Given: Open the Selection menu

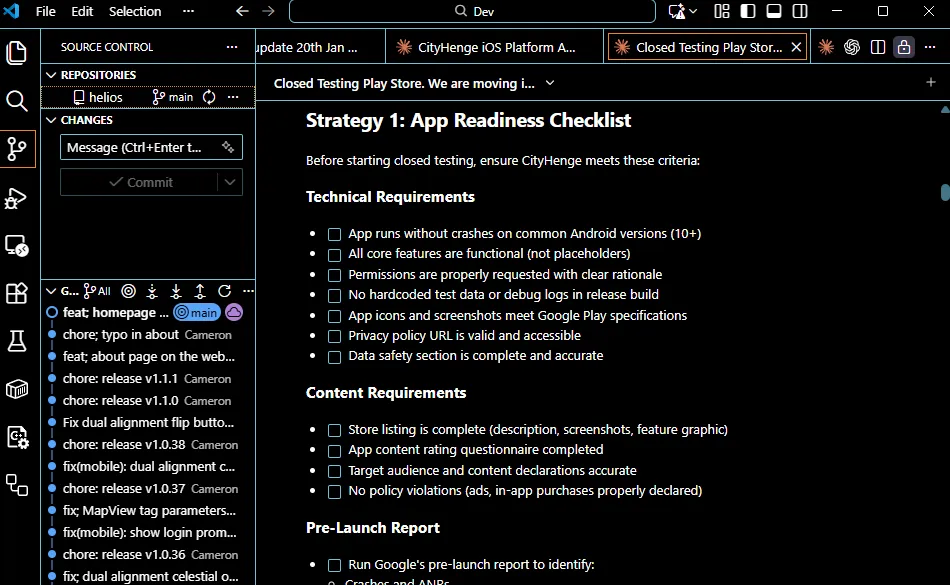Looking at the screenshot, I should click(x=135, y=11).
